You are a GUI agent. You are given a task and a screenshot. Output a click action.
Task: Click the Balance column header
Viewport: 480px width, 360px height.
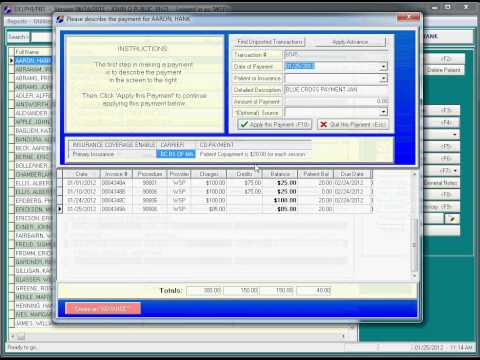(x=280, y=174)
